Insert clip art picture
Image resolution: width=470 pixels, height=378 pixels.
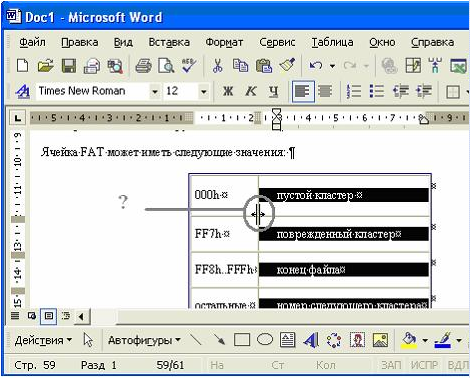click(x=357, y=340)
